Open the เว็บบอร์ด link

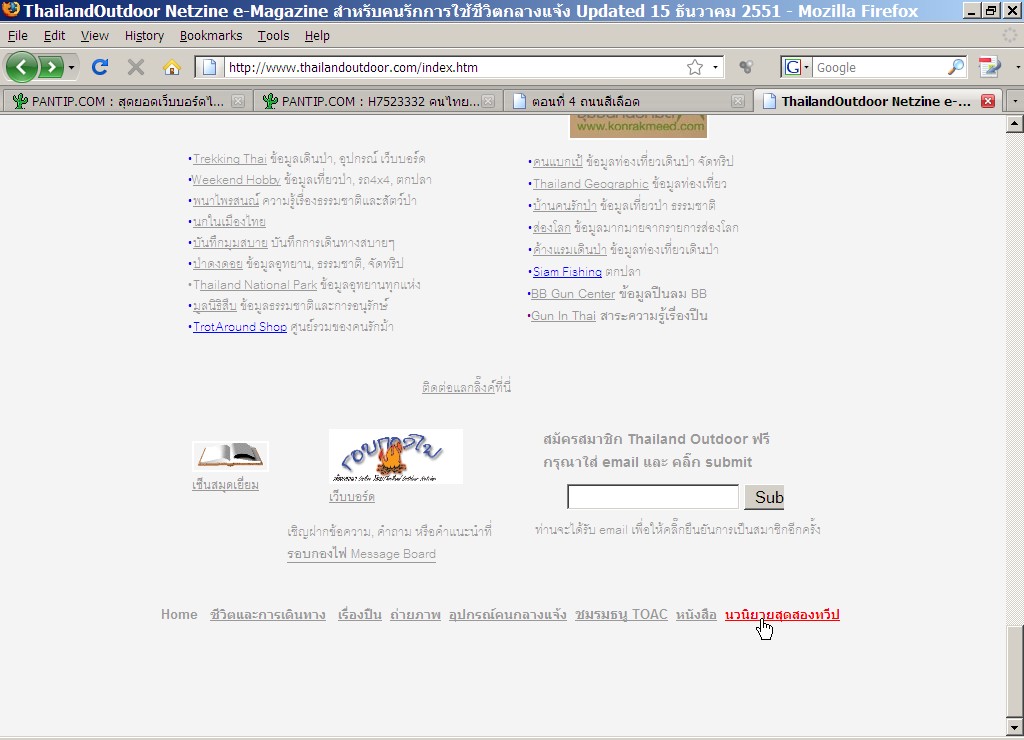coord(351,497)
